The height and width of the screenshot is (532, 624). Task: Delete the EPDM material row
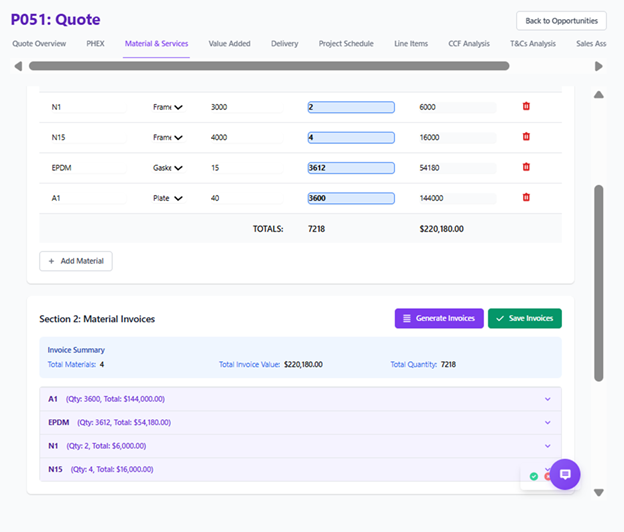[526, 167]
